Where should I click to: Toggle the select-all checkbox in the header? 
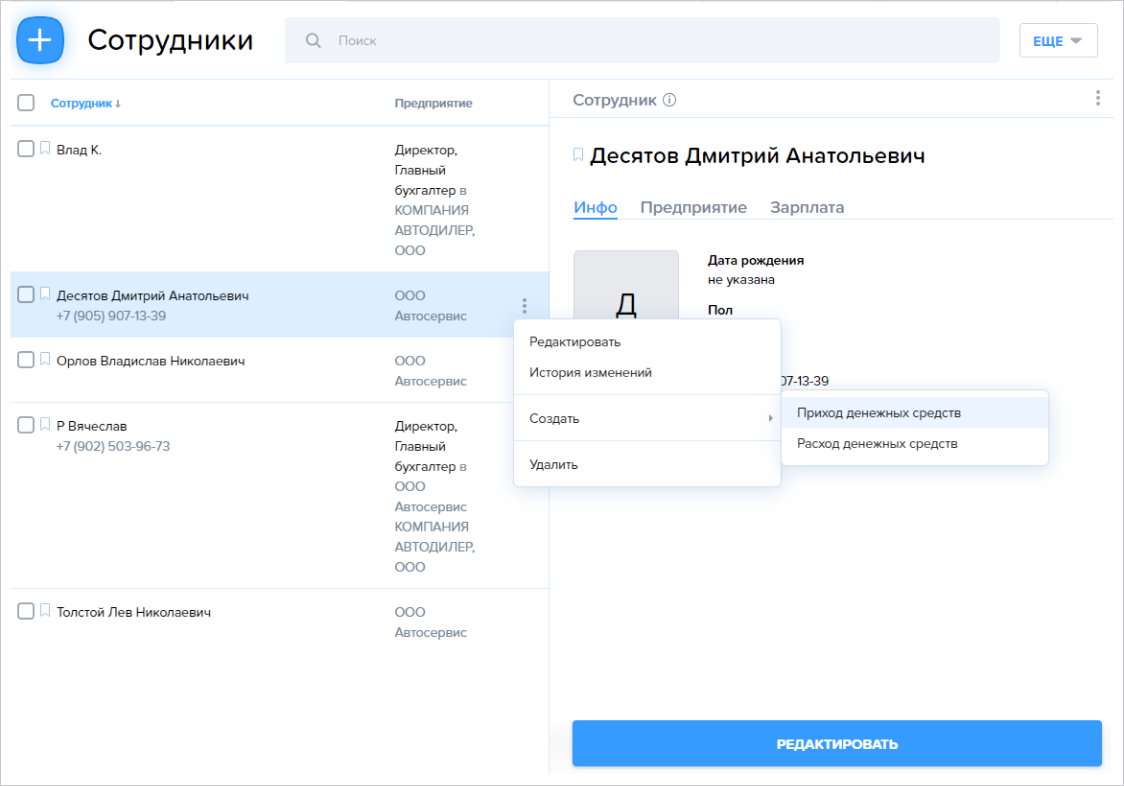[x=26, y=103]
